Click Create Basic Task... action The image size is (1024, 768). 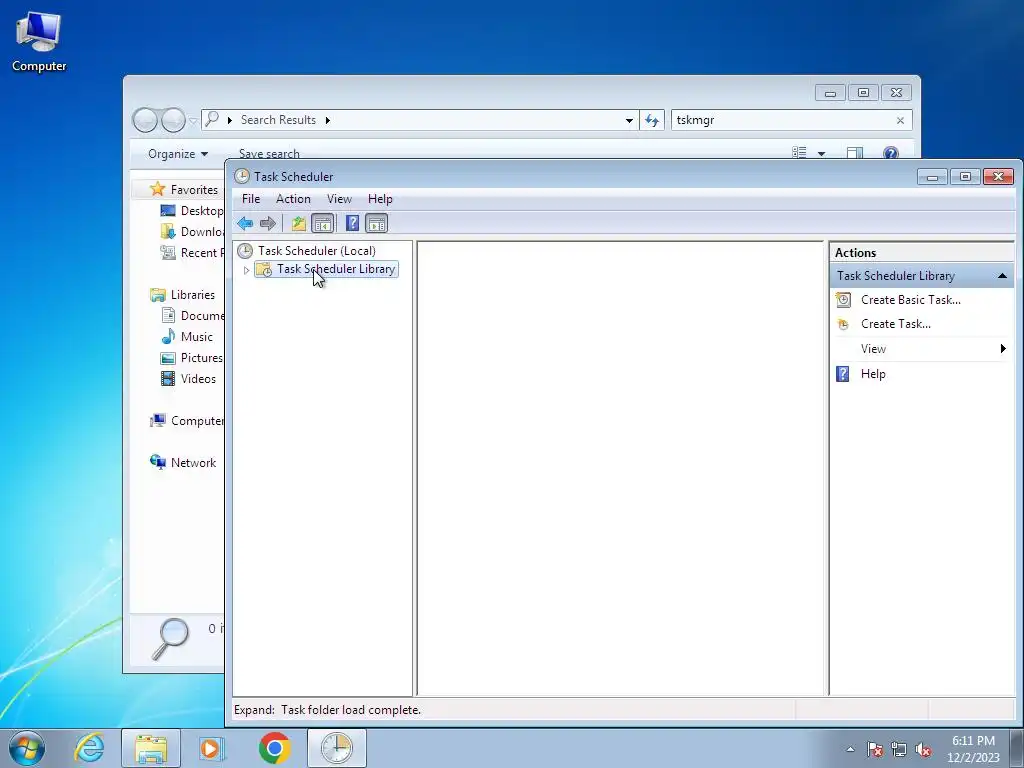pyautogui.click(x=910, y=300)
